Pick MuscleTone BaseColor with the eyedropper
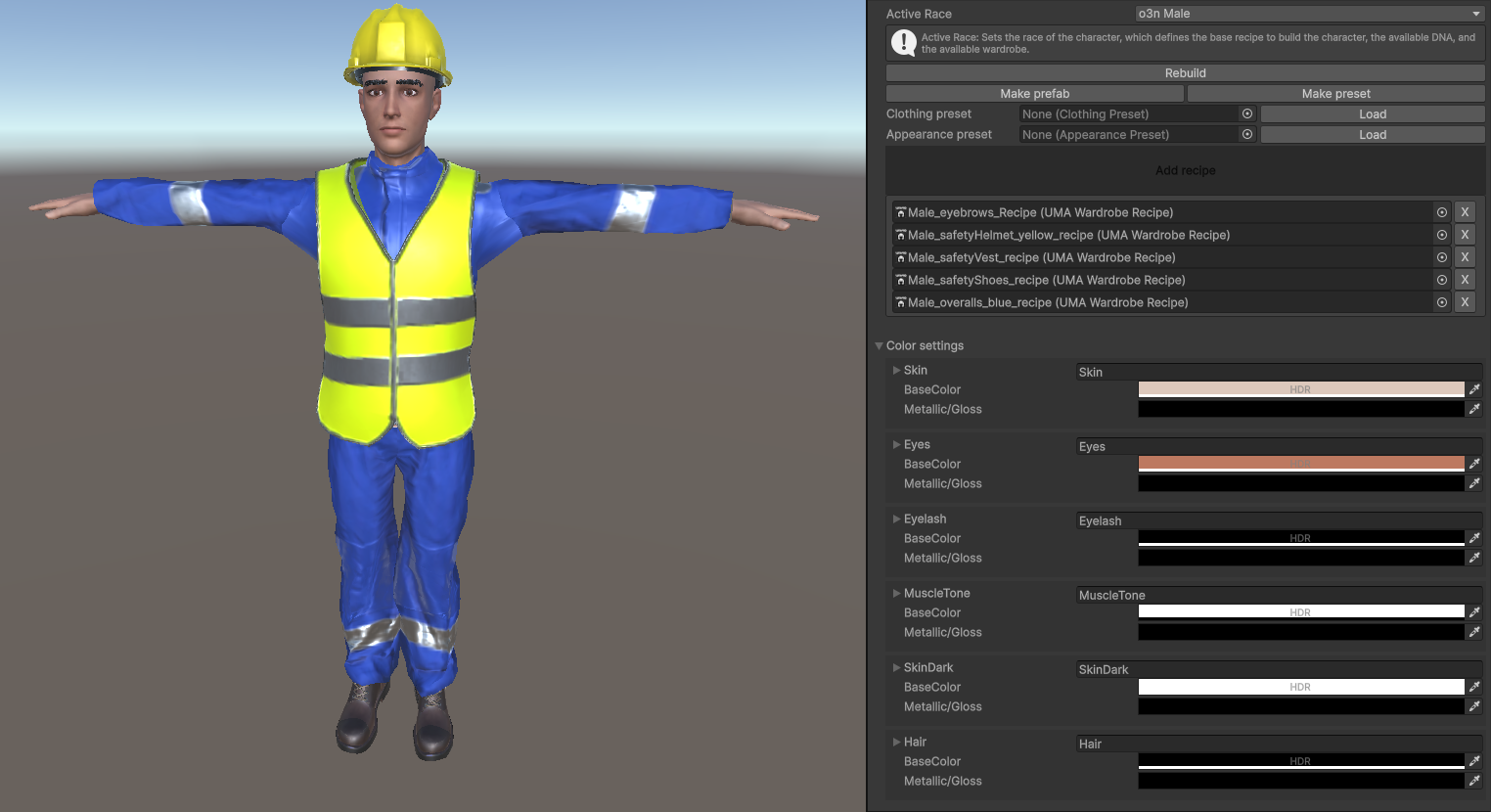Screen dimensions: 1491x812 pos(1474,612)
